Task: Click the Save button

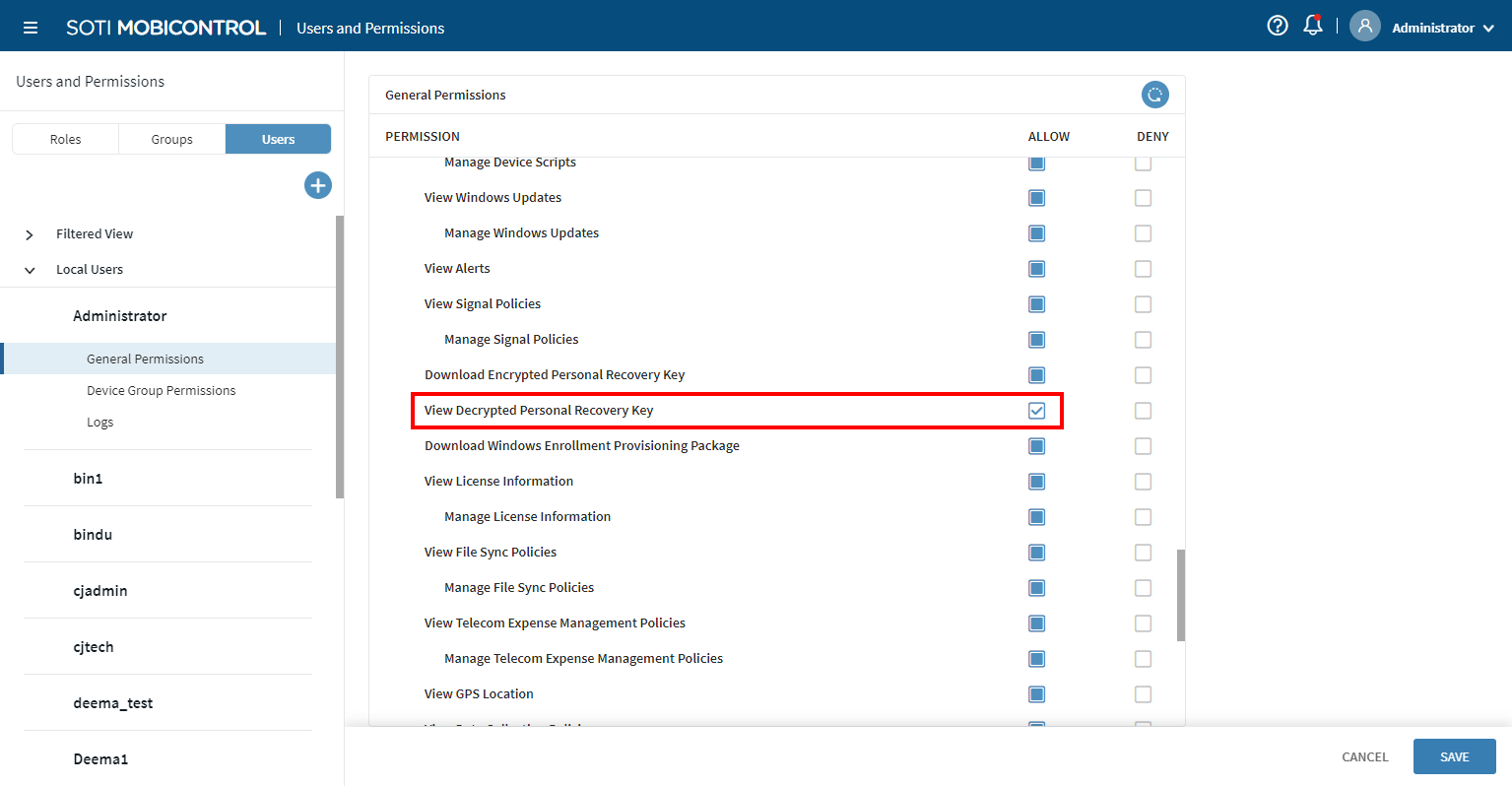Action: point(1454,756)
